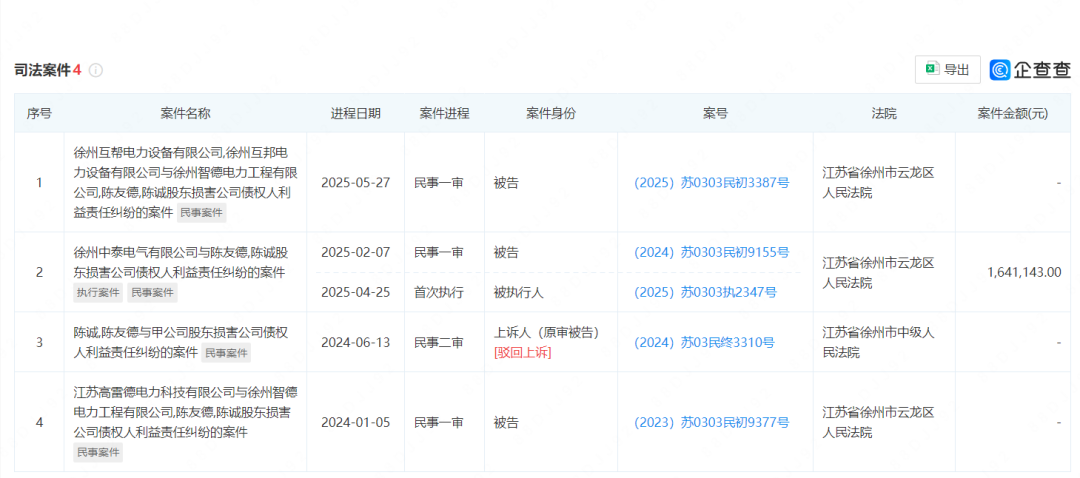Click the 案件名称 column header
The image size is (1080, 478).
tap(185, 114)
